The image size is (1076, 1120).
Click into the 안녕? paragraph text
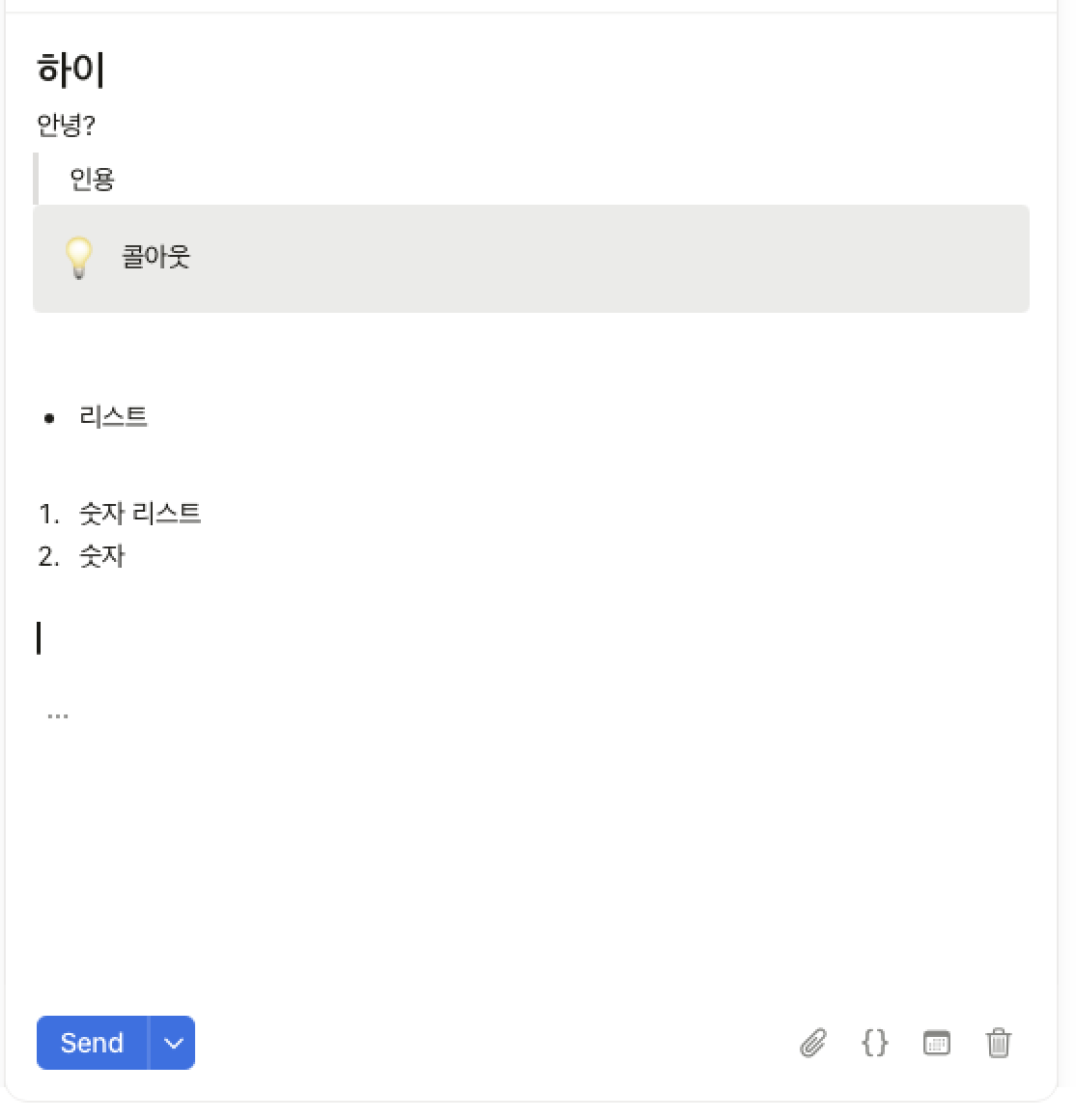66,125
